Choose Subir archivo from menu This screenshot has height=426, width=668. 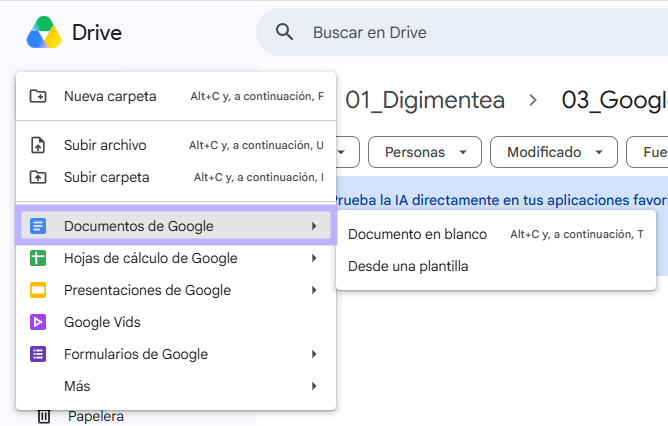[176, 145]
